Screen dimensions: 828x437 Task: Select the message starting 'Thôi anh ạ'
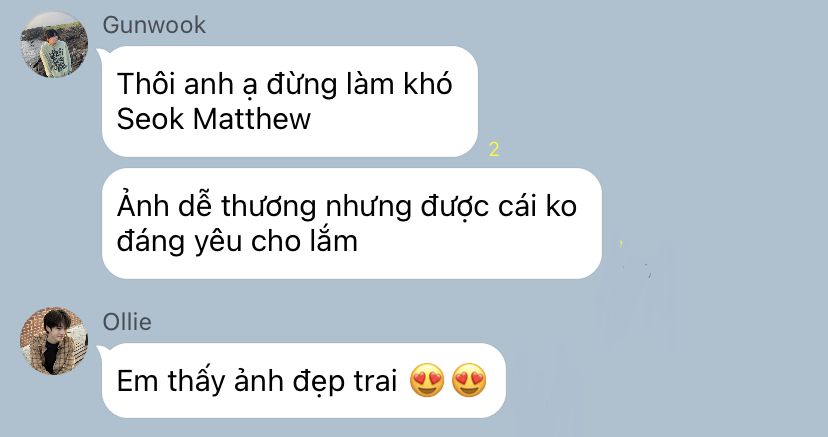click(x=290, y=101)
